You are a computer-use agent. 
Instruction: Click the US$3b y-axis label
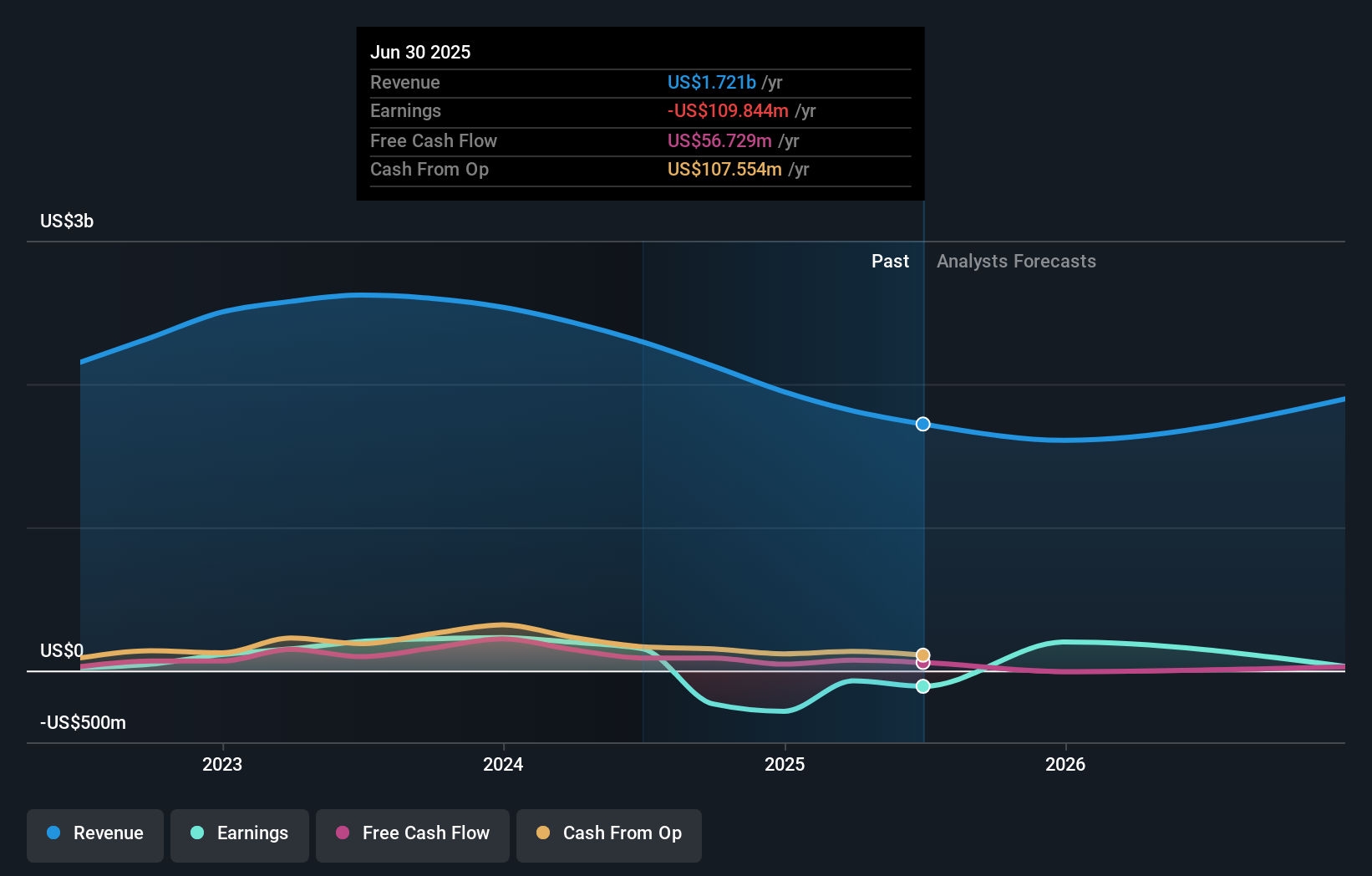(x=67, y=222)
